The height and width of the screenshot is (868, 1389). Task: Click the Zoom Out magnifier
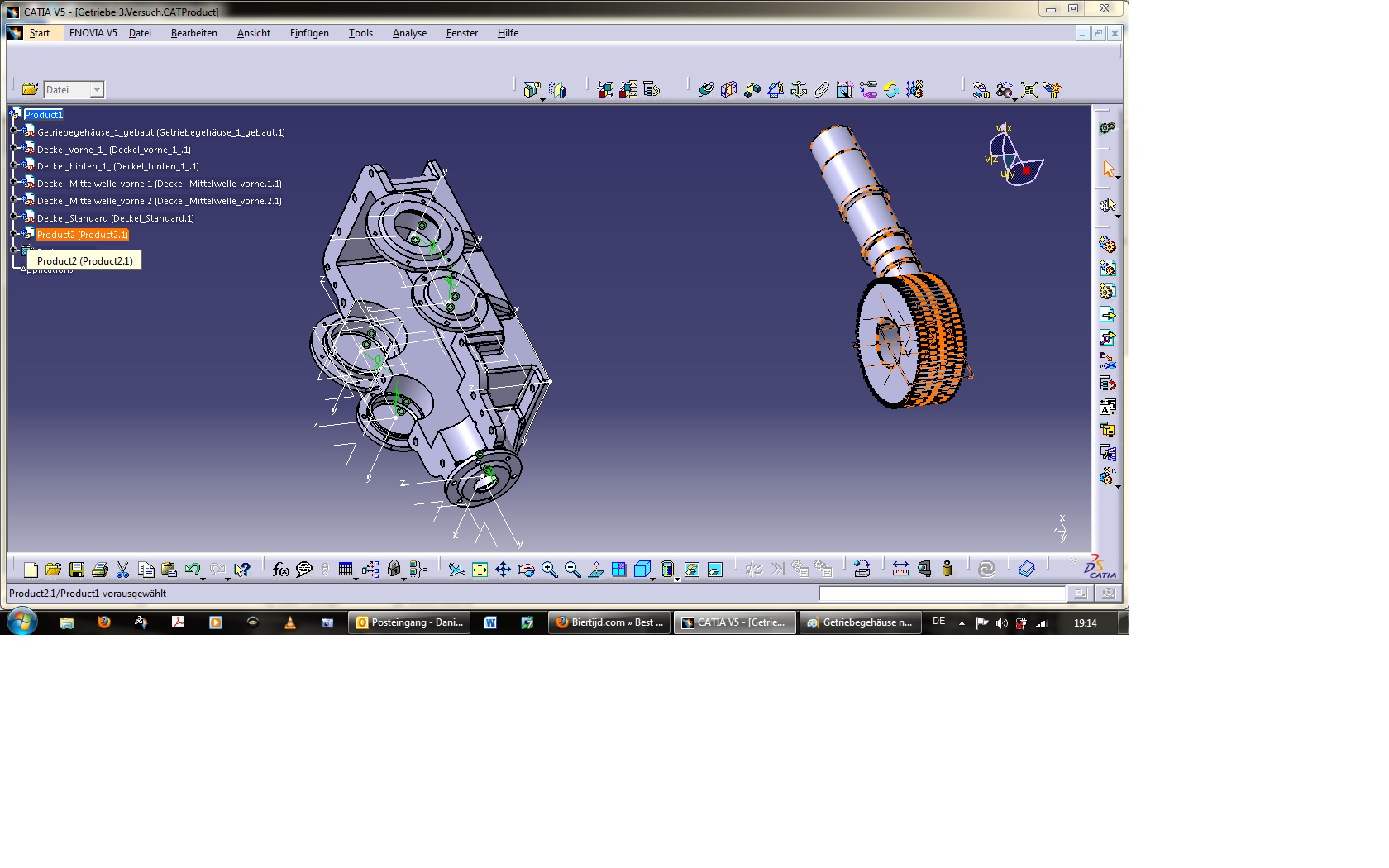pyautogui.click(x=573, y=570)
